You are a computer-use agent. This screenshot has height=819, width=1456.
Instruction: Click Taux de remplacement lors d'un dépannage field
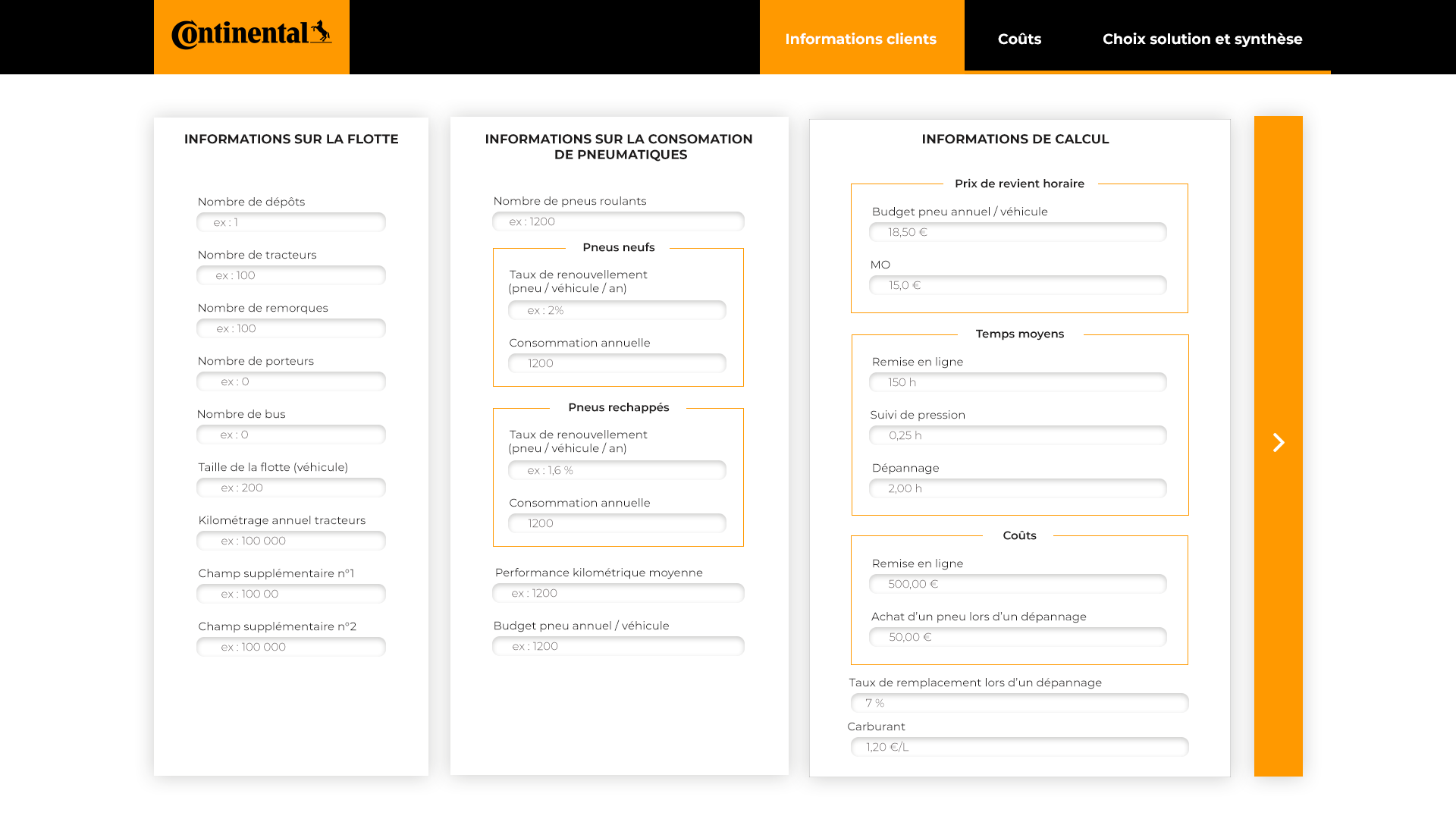click(1019, 703)
